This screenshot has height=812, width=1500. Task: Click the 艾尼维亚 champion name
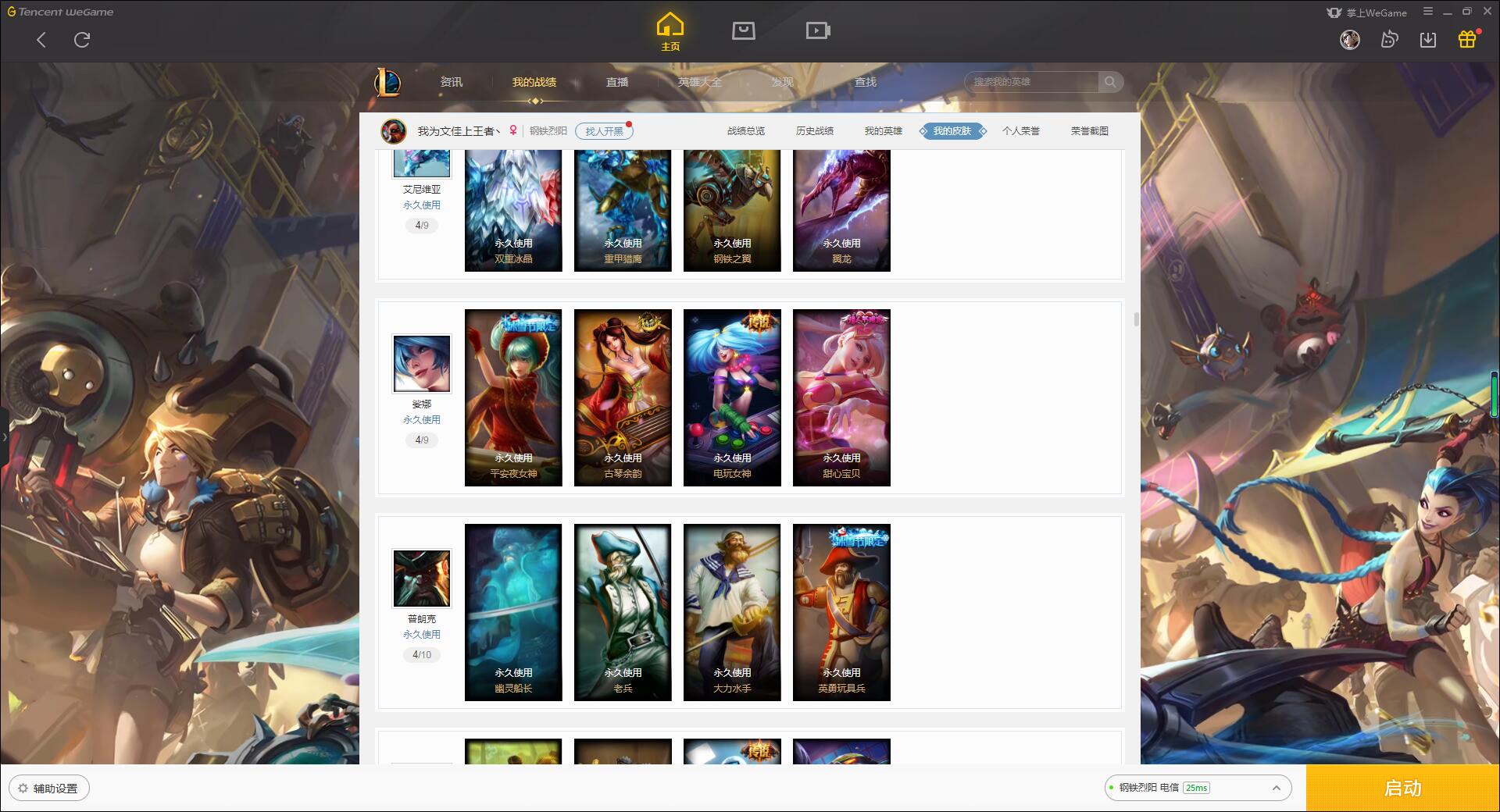point(422,190)
